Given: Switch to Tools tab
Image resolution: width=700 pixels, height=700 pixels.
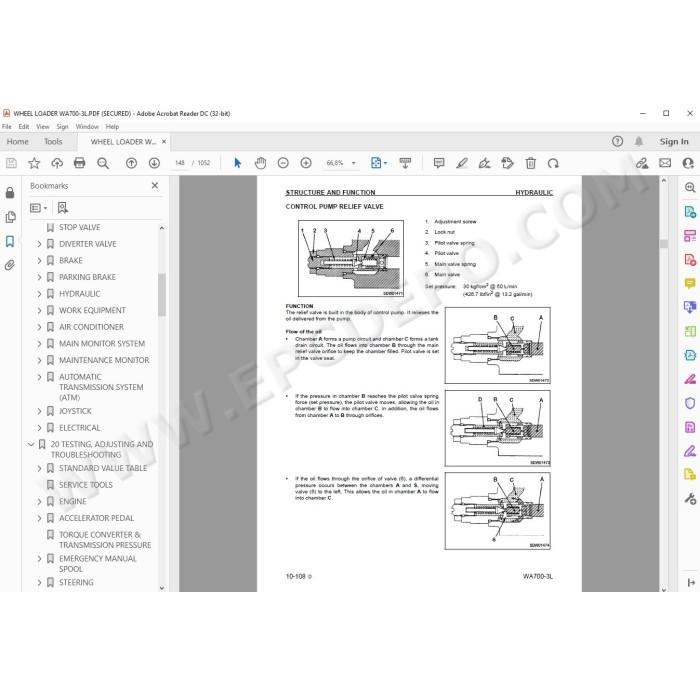Looking at the screenshot, I should tap(53, 142).
